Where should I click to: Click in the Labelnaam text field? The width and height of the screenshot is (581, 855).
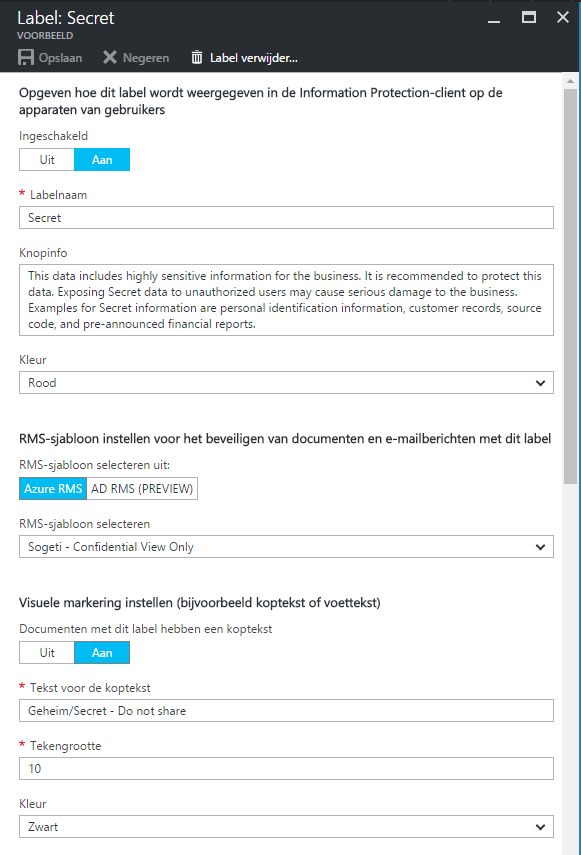[x=286, y=218]
